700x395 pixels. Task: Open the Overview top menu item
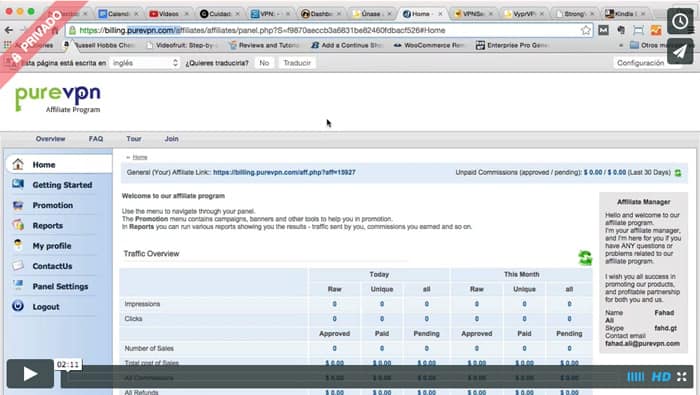[50, 139]
